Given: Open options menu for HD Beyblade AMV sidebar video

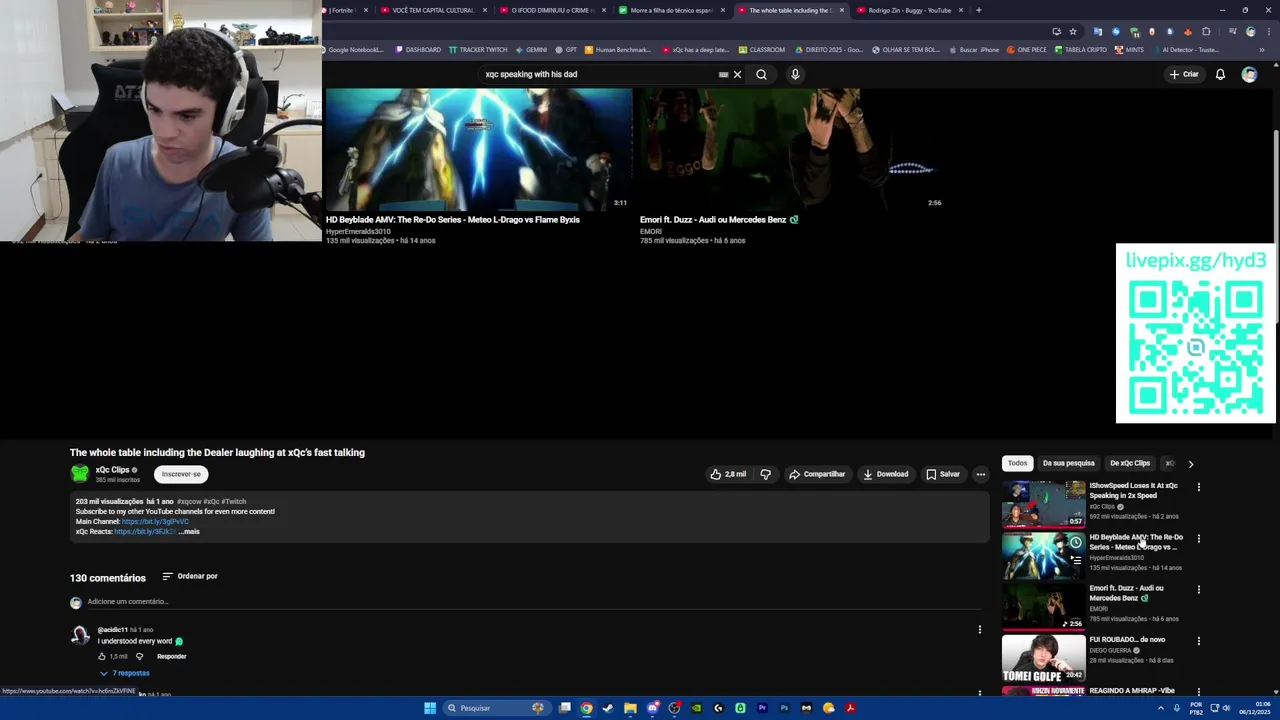Looking at the screenshot, I should tap(1199, 538).
